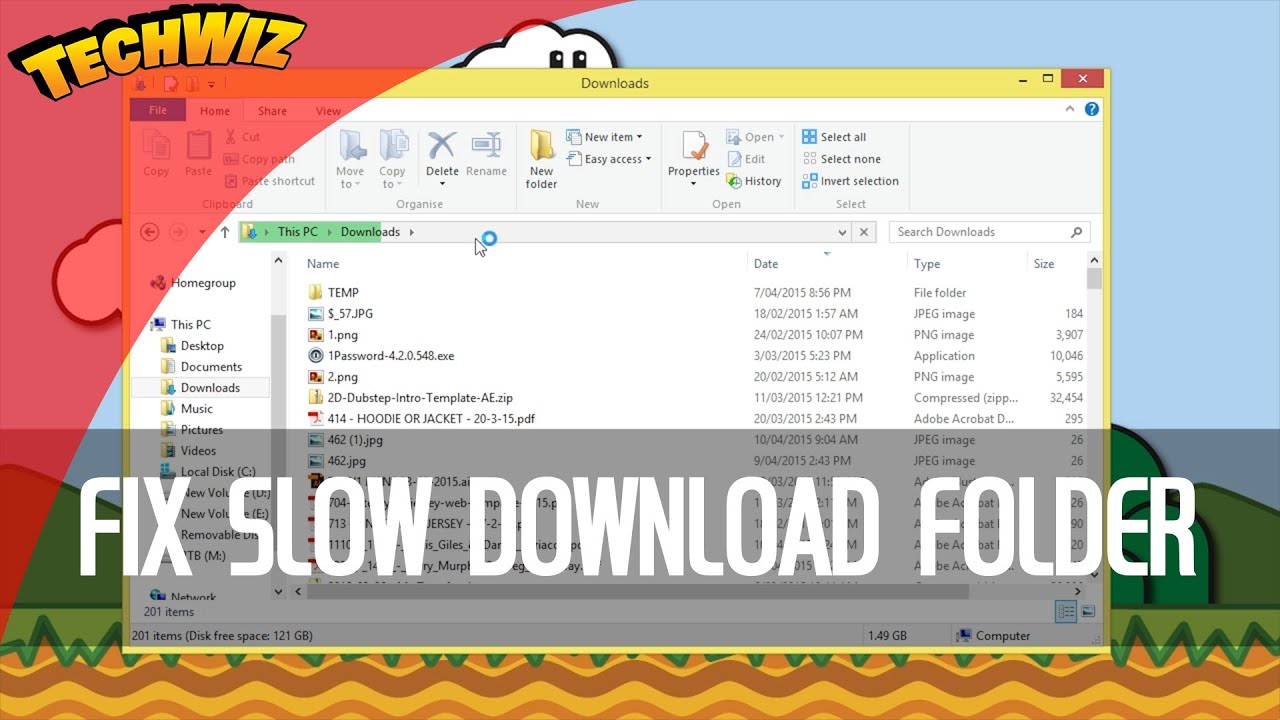The width and height of the screenshot is (1280, 720).
Task: Select 2D-Dubstep-Intro-Template-AE.zip
Action: [693, 398]
